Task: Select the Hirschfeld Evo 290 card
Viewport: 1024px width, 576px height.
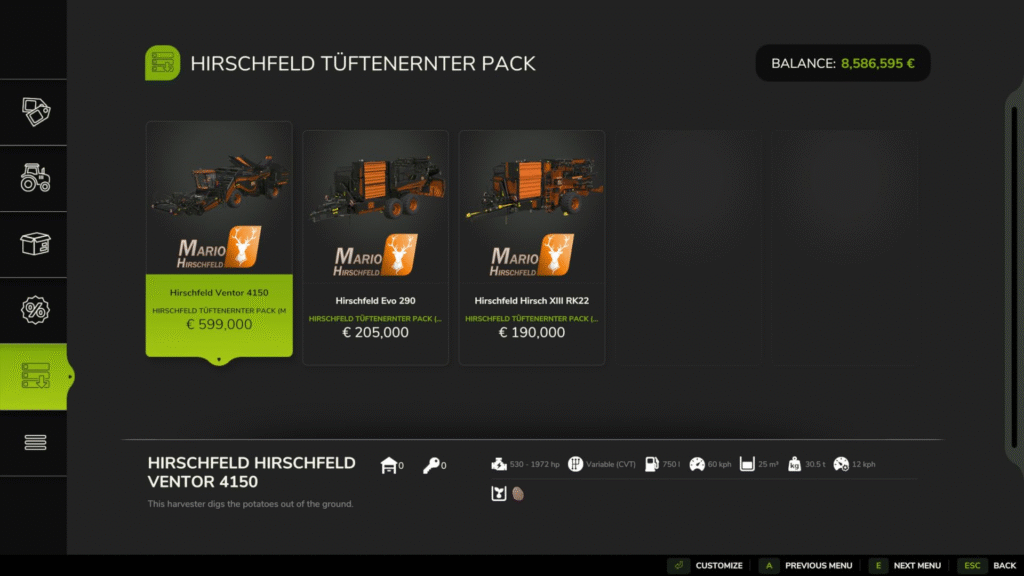Action: coord(376,248)
